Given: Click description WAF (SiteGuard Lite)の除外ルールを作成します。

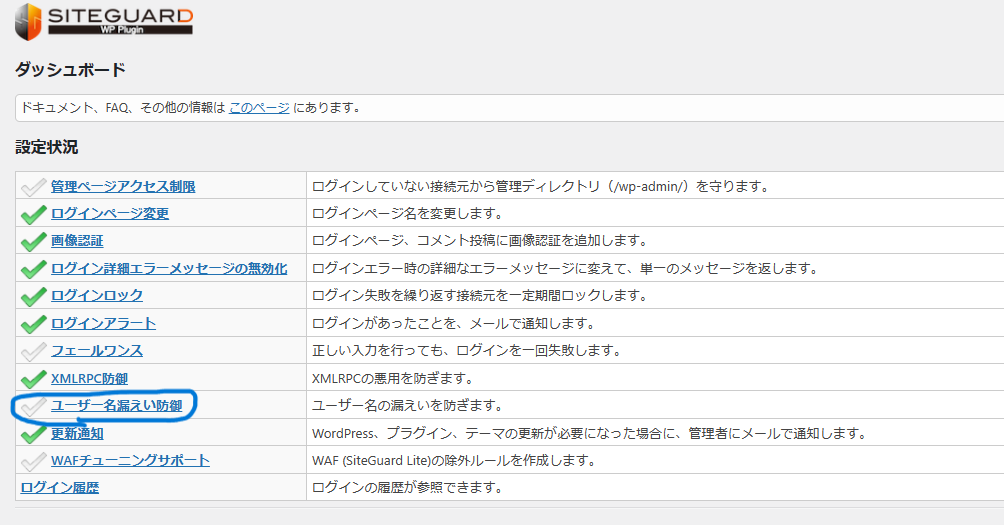Looking at the screenshot, I should point(454,460).
